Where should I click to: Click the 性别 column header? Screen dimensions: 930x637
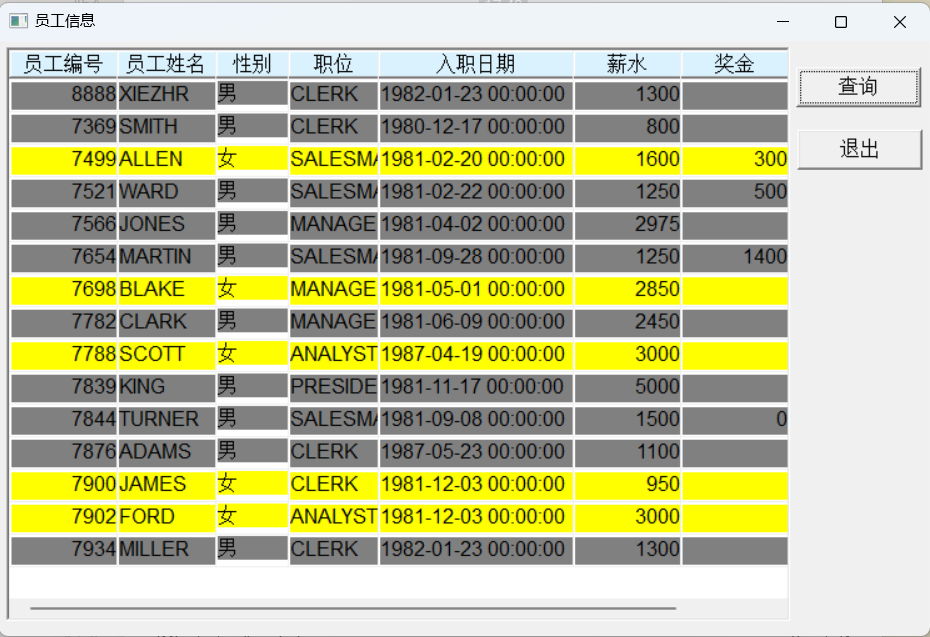click(253, 64)
